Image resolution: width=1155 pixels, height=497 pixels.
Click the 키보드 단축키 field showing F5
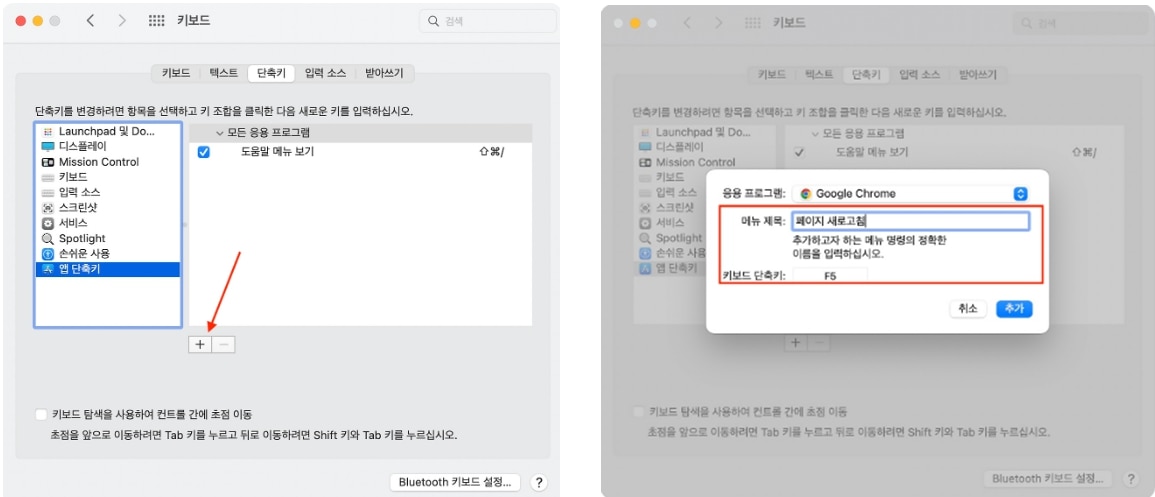tap(830, 276)
